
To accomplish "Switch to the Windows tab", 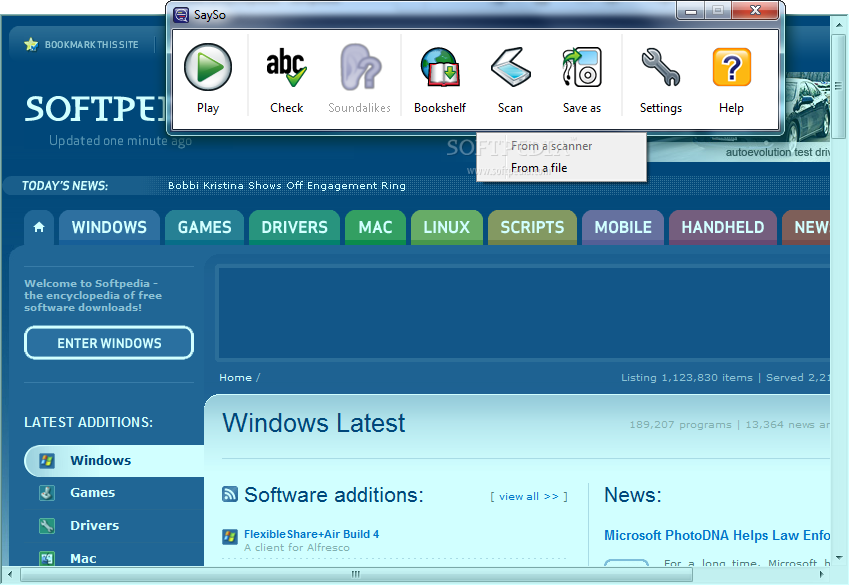I will pyautogui.click(x=109, y=227).
